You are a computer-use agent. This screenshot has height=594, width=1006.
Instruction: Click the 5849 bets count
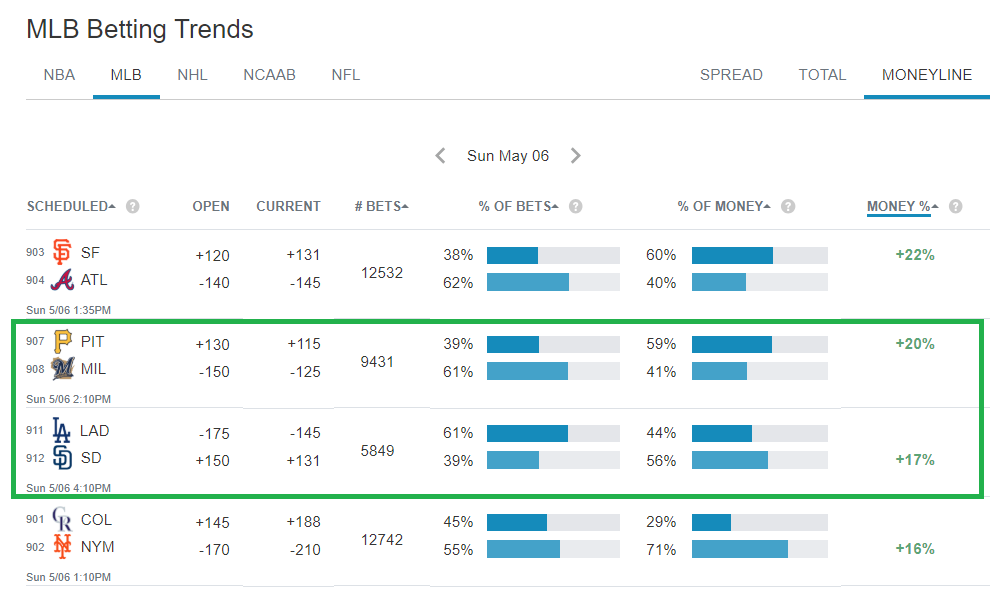click(x=377, y=451)
